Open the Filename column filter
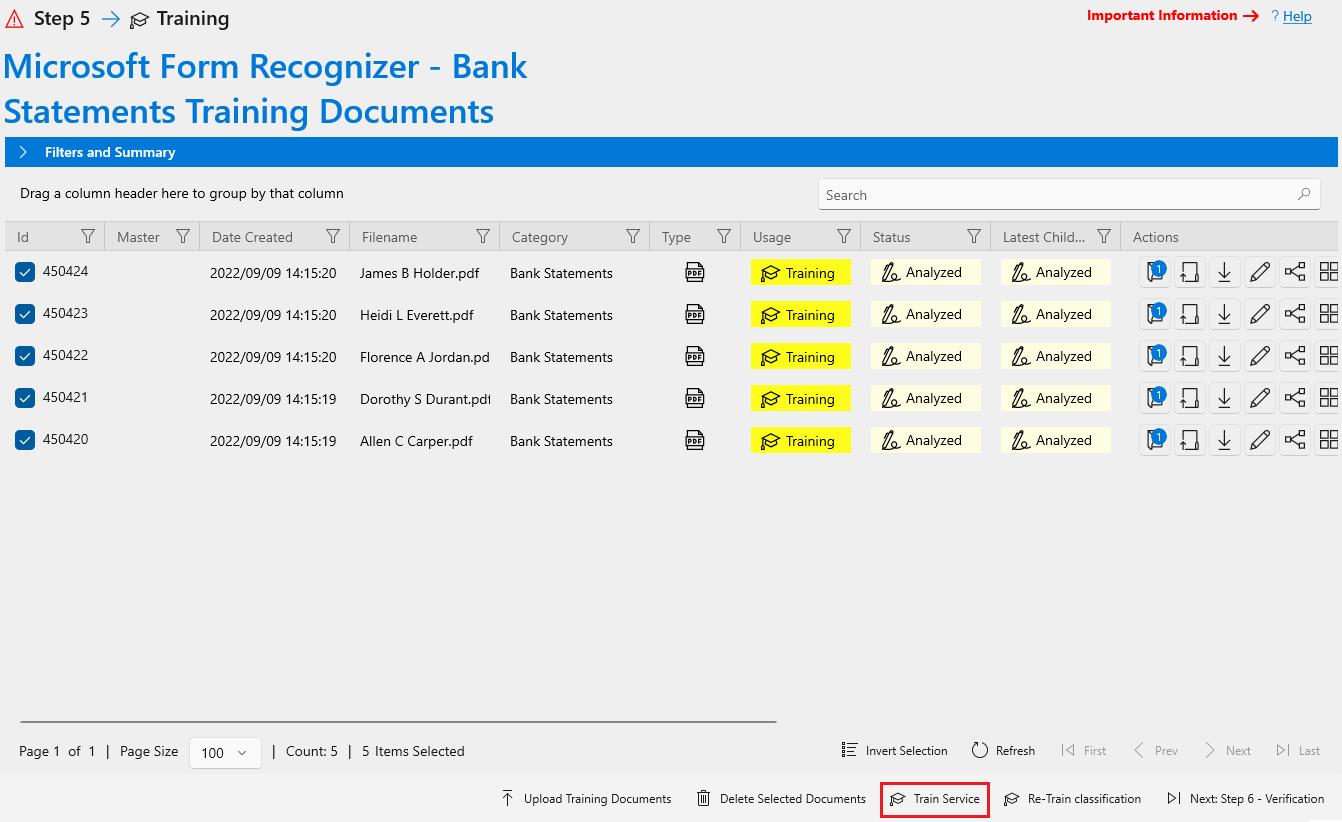The image size is (1342, 822). click(x=483, y=236)
